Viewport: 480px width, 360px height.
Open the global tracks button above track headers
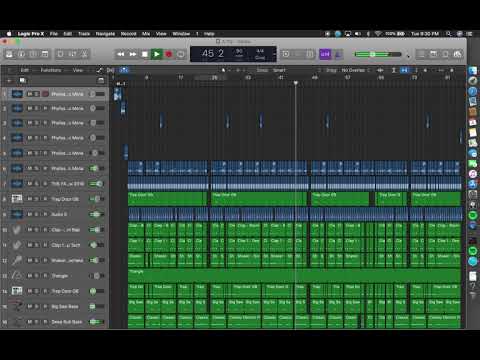[101, 80]
